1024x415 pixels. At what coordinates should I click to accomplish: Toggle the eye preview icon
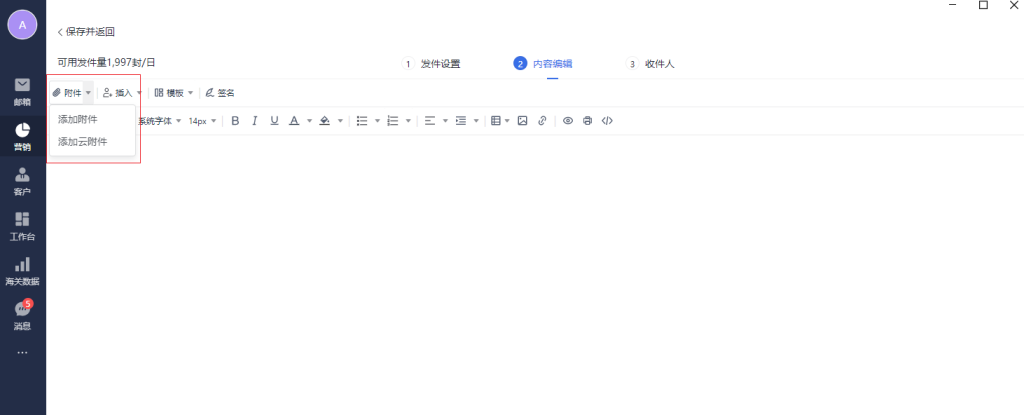point(567,121)
